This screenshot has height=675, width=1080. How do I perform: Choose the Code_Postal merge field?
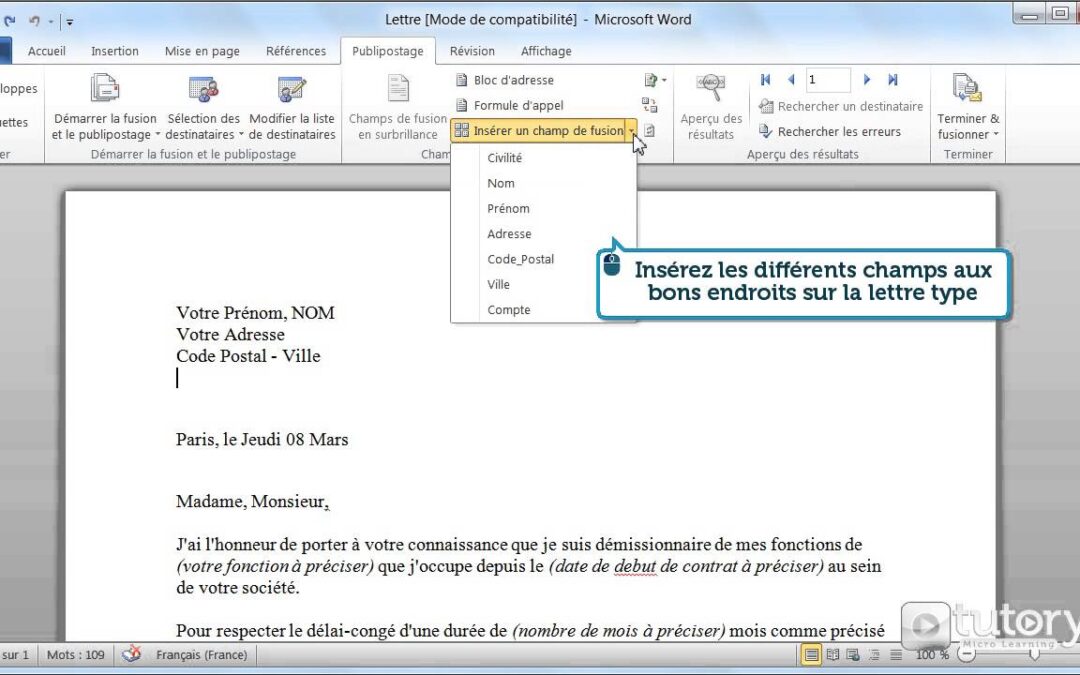pos(521,260)
